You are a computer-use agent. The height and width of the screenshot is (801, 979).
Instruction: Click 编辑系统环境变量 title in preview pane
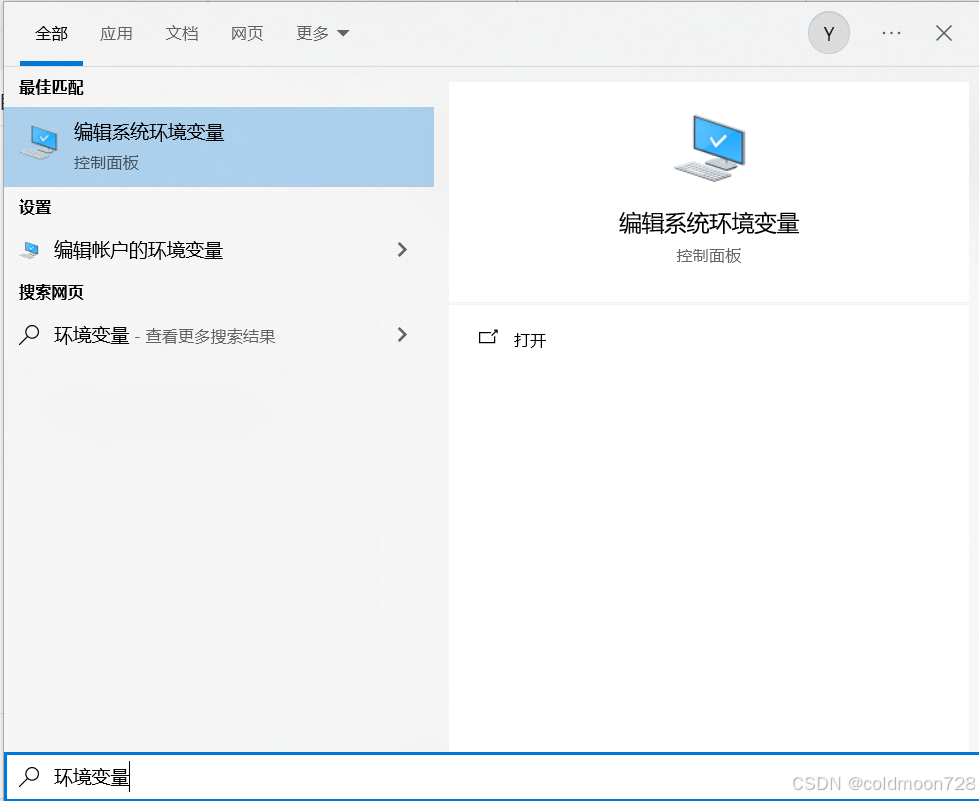point(709,224)
